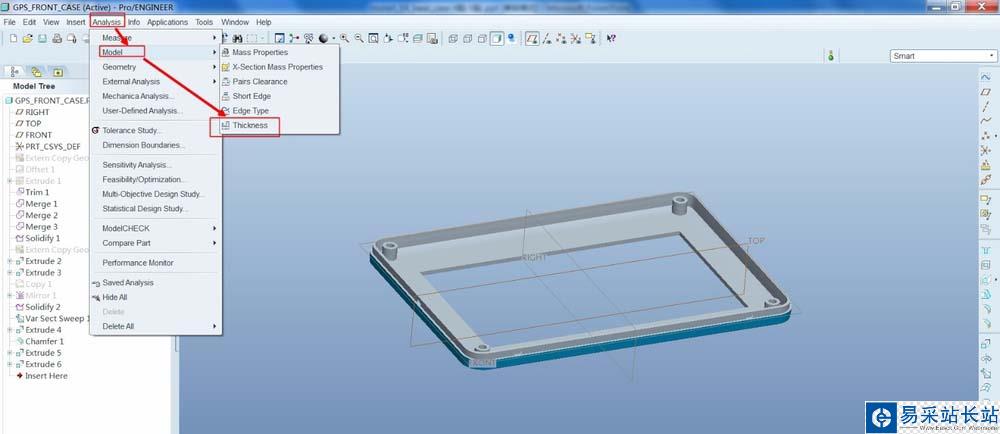Select the Shell tool in right toolbar
Viewport: 1000px width, 434px height.
(985, 265)
